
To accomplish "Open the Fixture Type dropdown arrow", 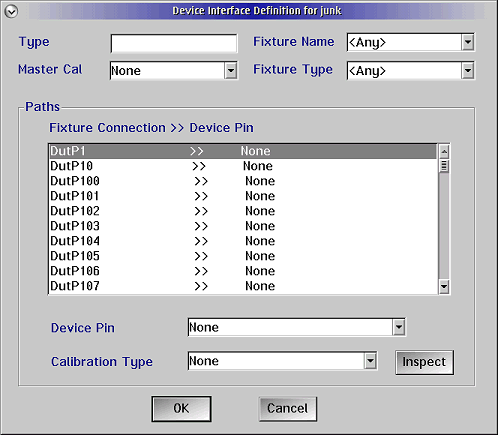I will tap(468, 71).
